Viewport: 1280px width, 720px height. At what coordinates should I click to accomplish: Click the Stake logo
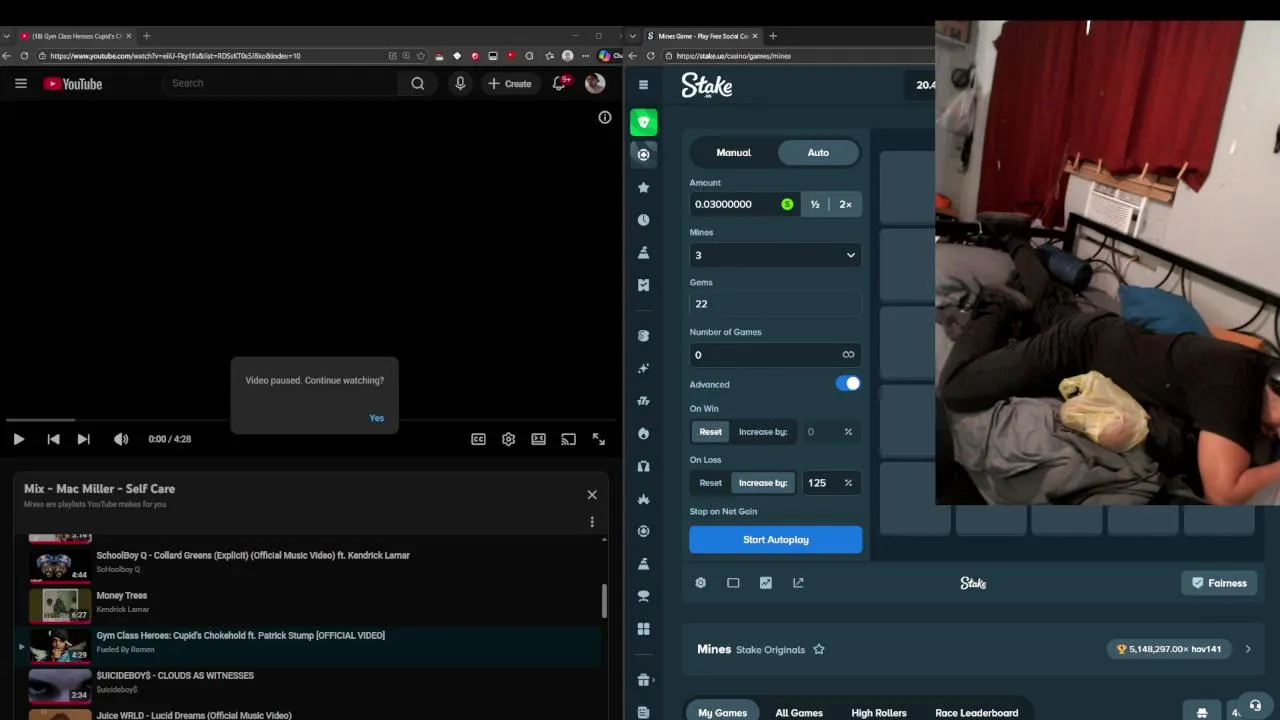coord(707,86)
